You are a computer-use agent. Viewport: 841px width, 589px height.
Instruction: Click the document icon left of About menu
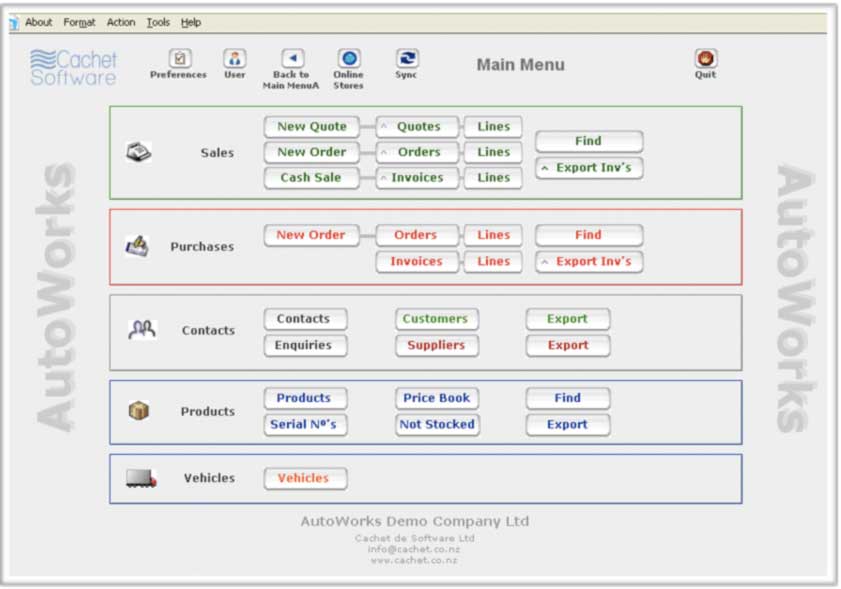pyautogui.click(x=14, y=23)
